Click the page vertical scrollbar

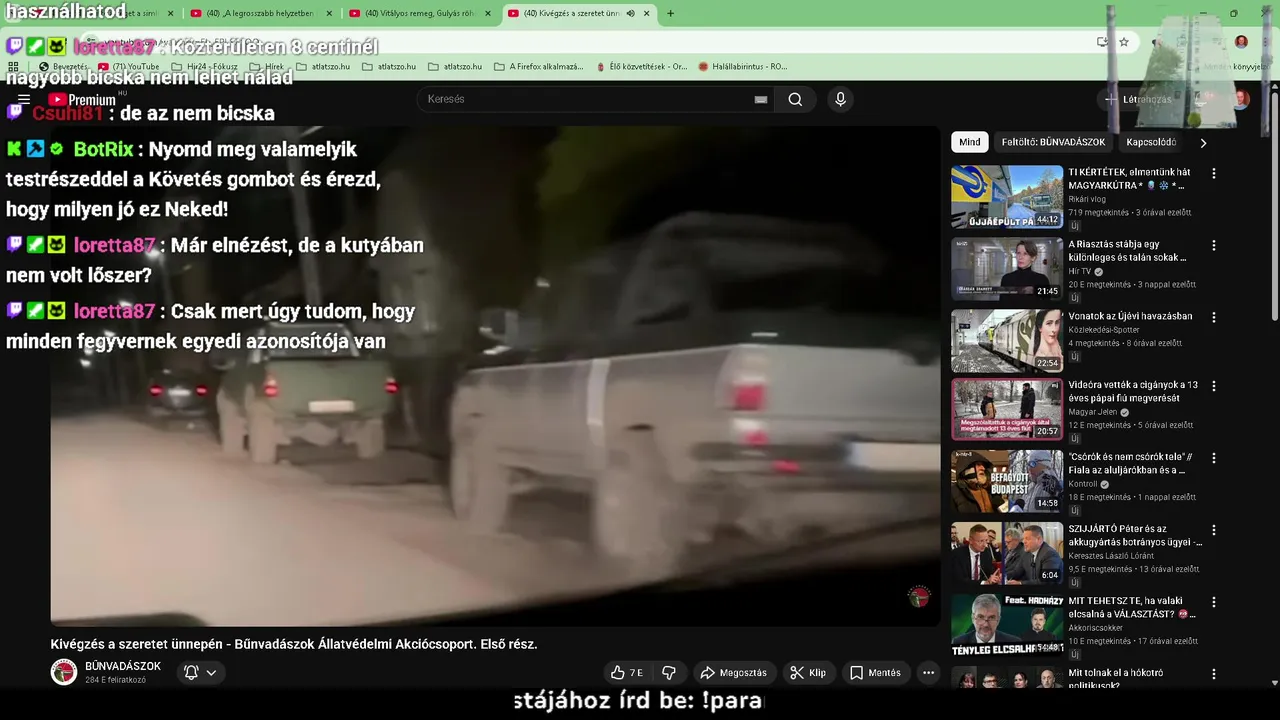[1274, 206]
